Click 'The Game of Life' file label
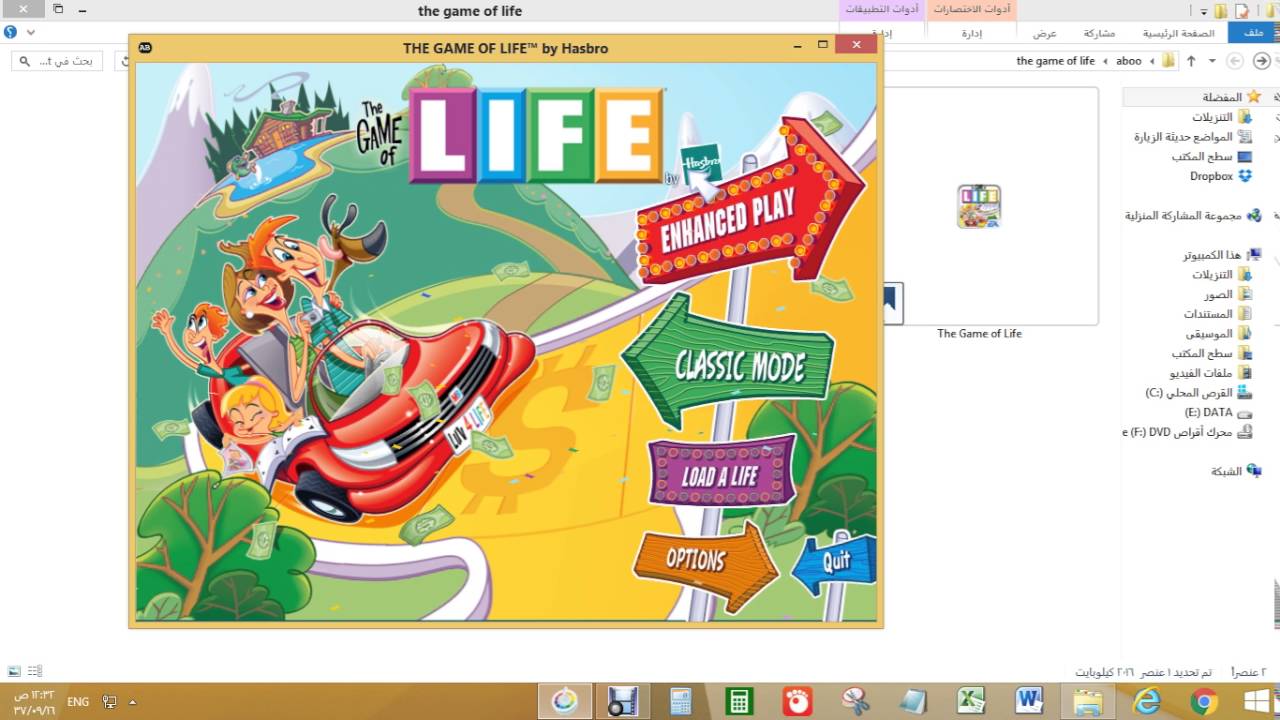The height and width of the screenshot is (720, 1280). point(979,334)
